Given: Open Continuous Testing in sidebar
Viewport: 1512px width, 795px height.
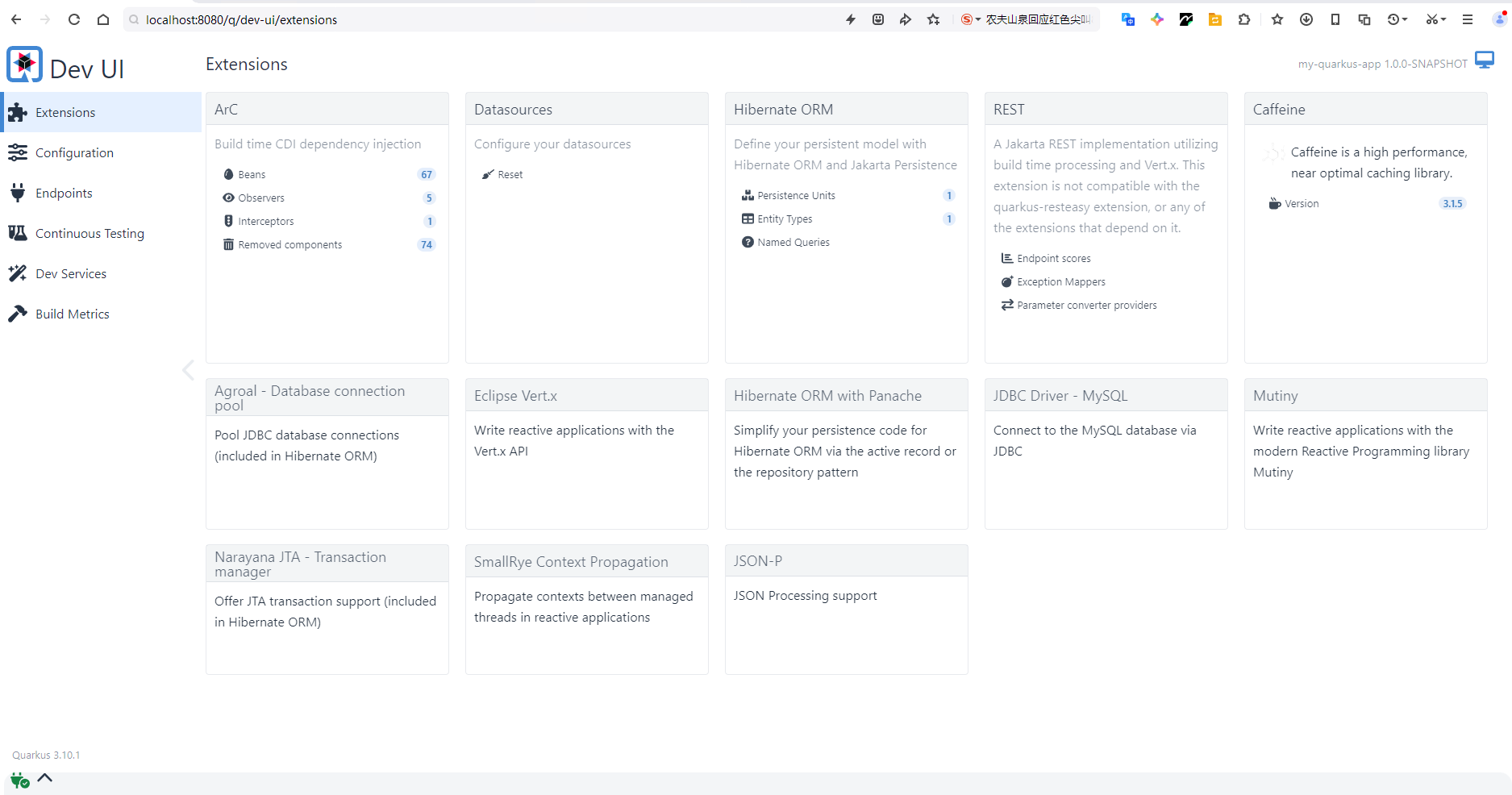Looking at the screenshot, I should click(x=101, y=233).
